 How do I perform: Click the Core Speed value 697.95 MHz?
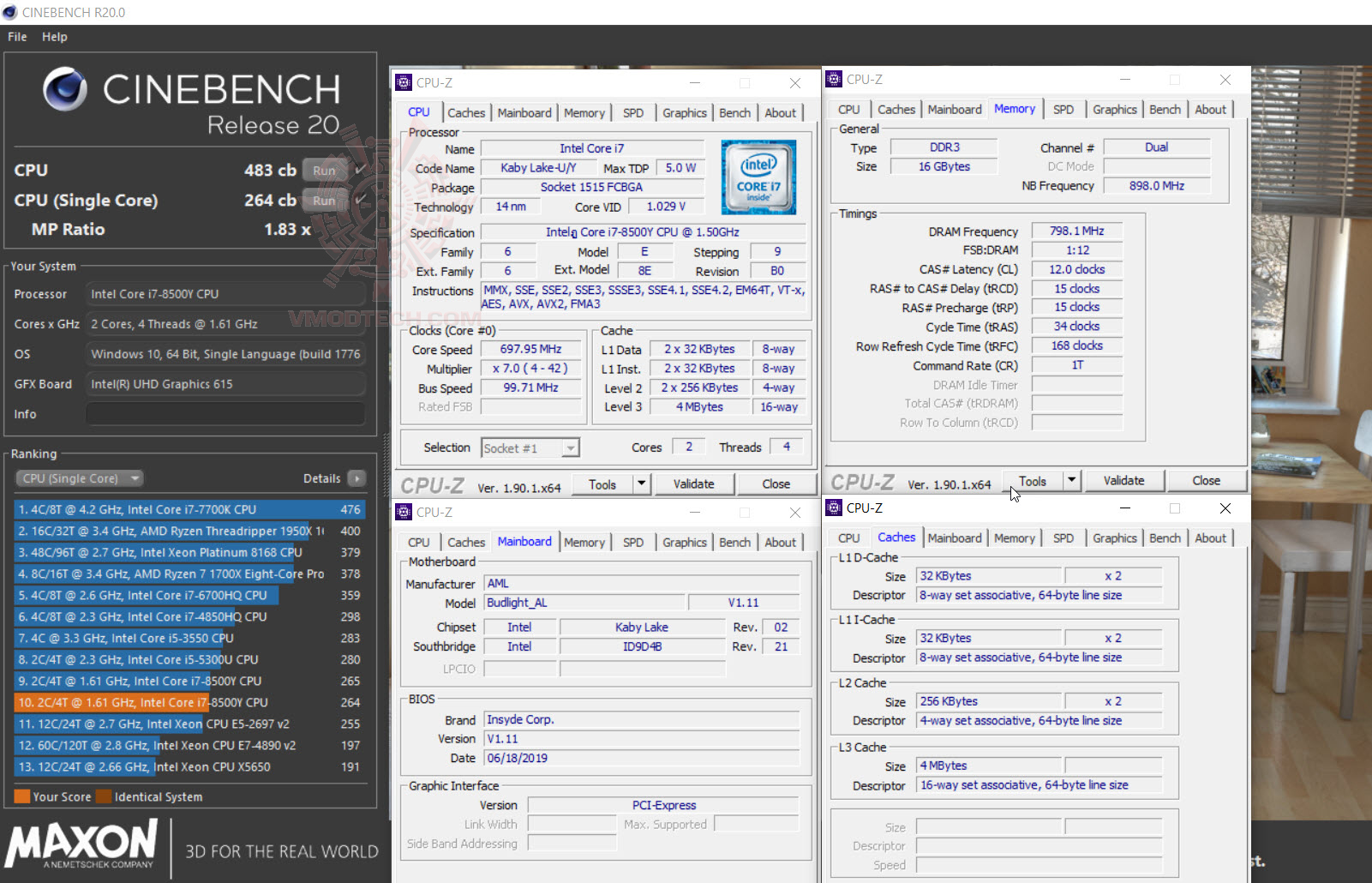click(531, 349)
